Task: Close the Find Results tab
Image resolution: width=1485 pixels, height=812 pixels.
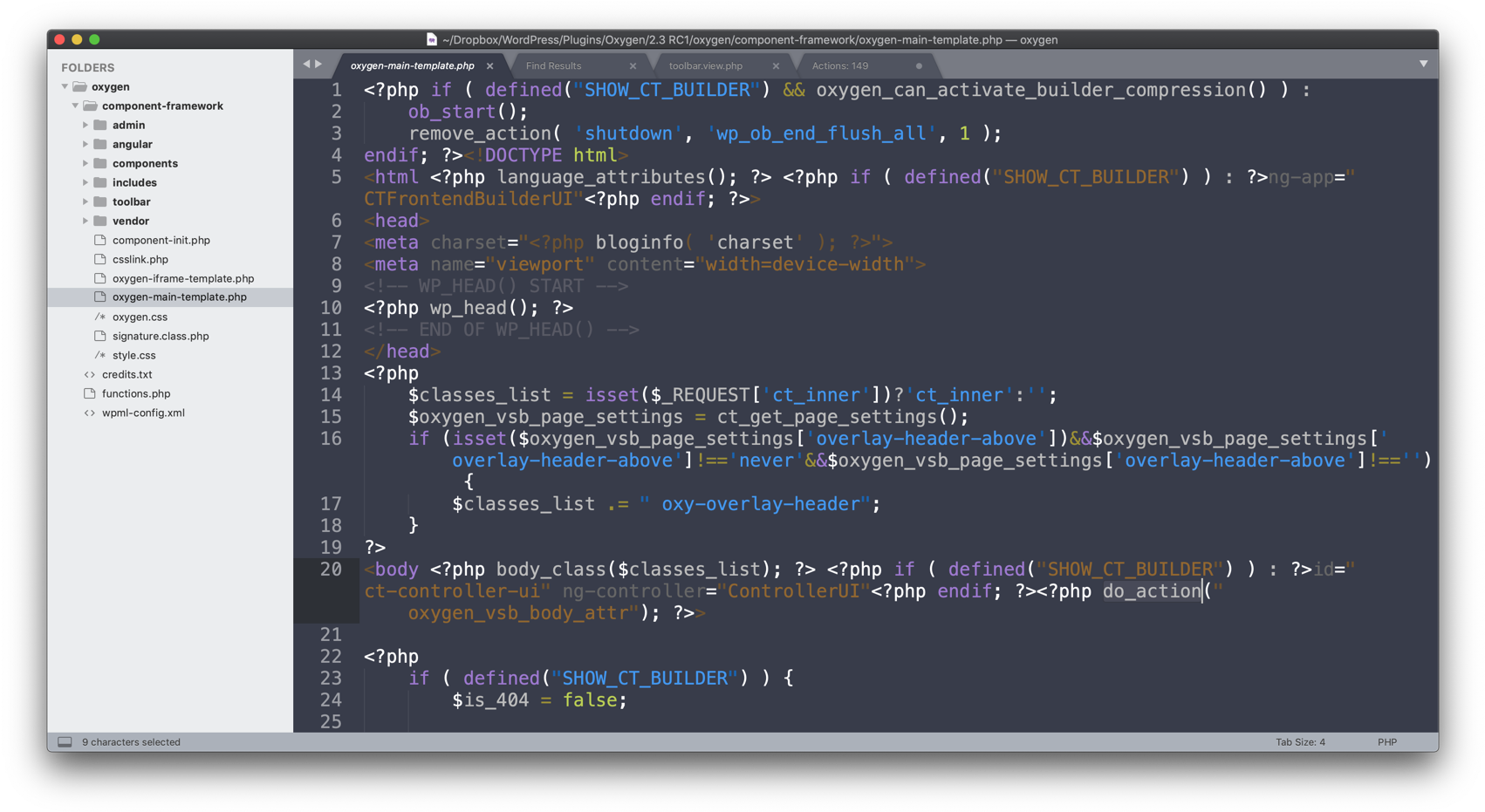Action: (633, 66)
